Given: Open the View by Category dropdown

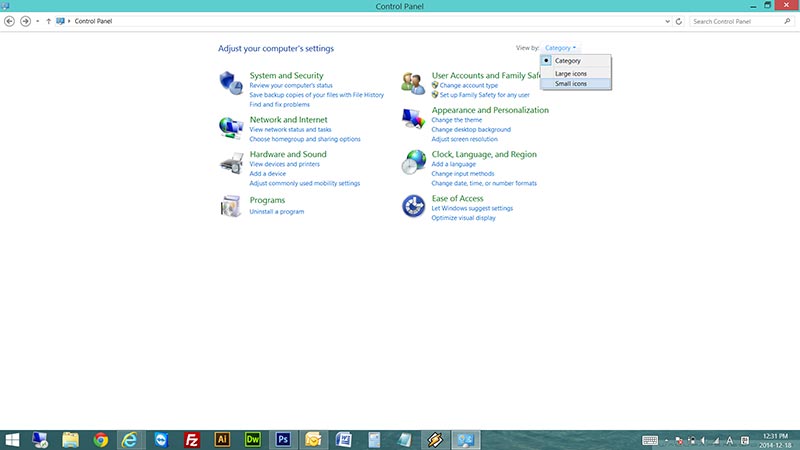Looking at the screenshot, I should [560, 48].
